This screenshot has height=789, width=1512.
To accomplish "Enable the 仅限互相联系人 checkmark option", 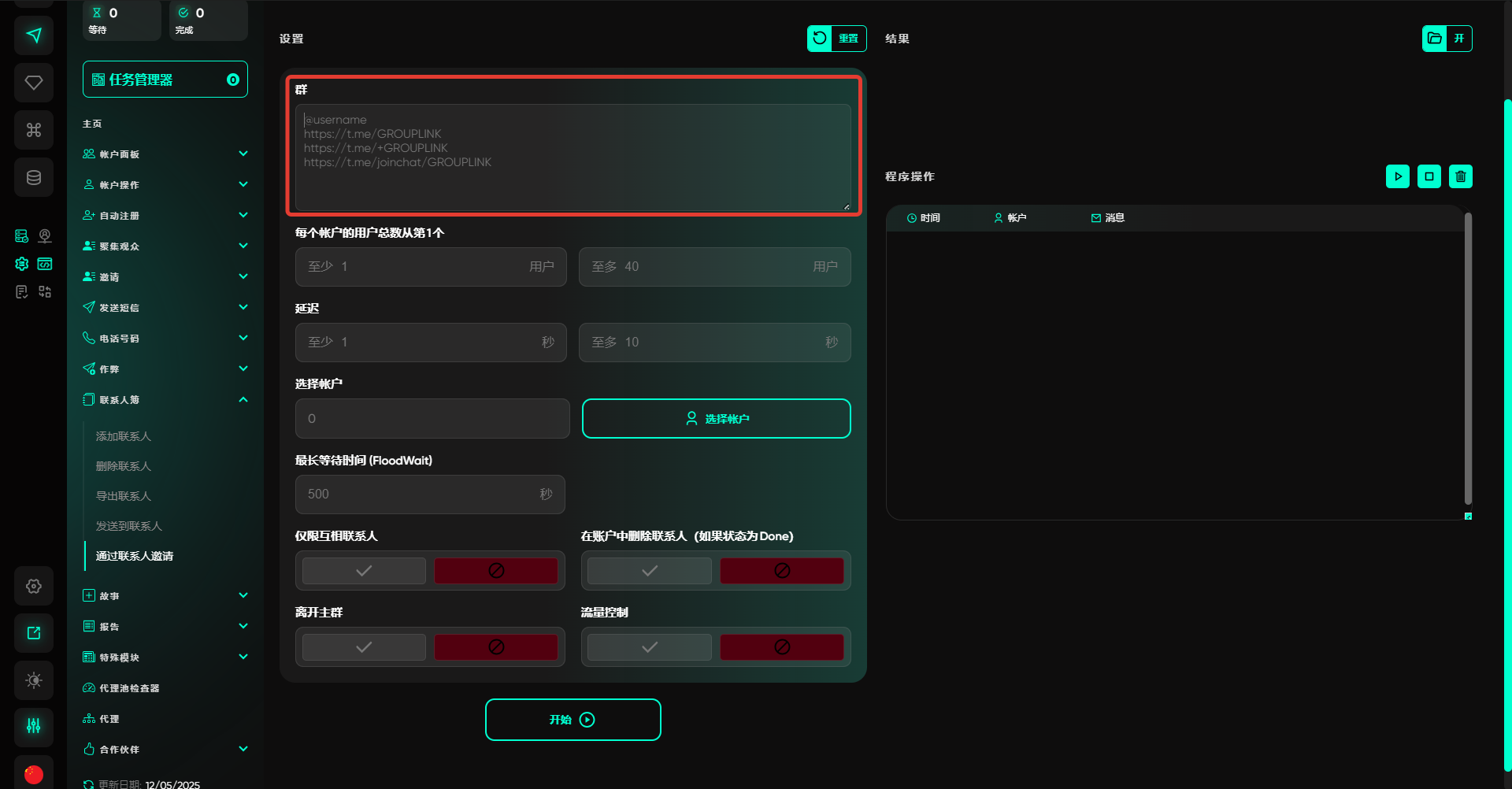I will click(x=364, y=571).
